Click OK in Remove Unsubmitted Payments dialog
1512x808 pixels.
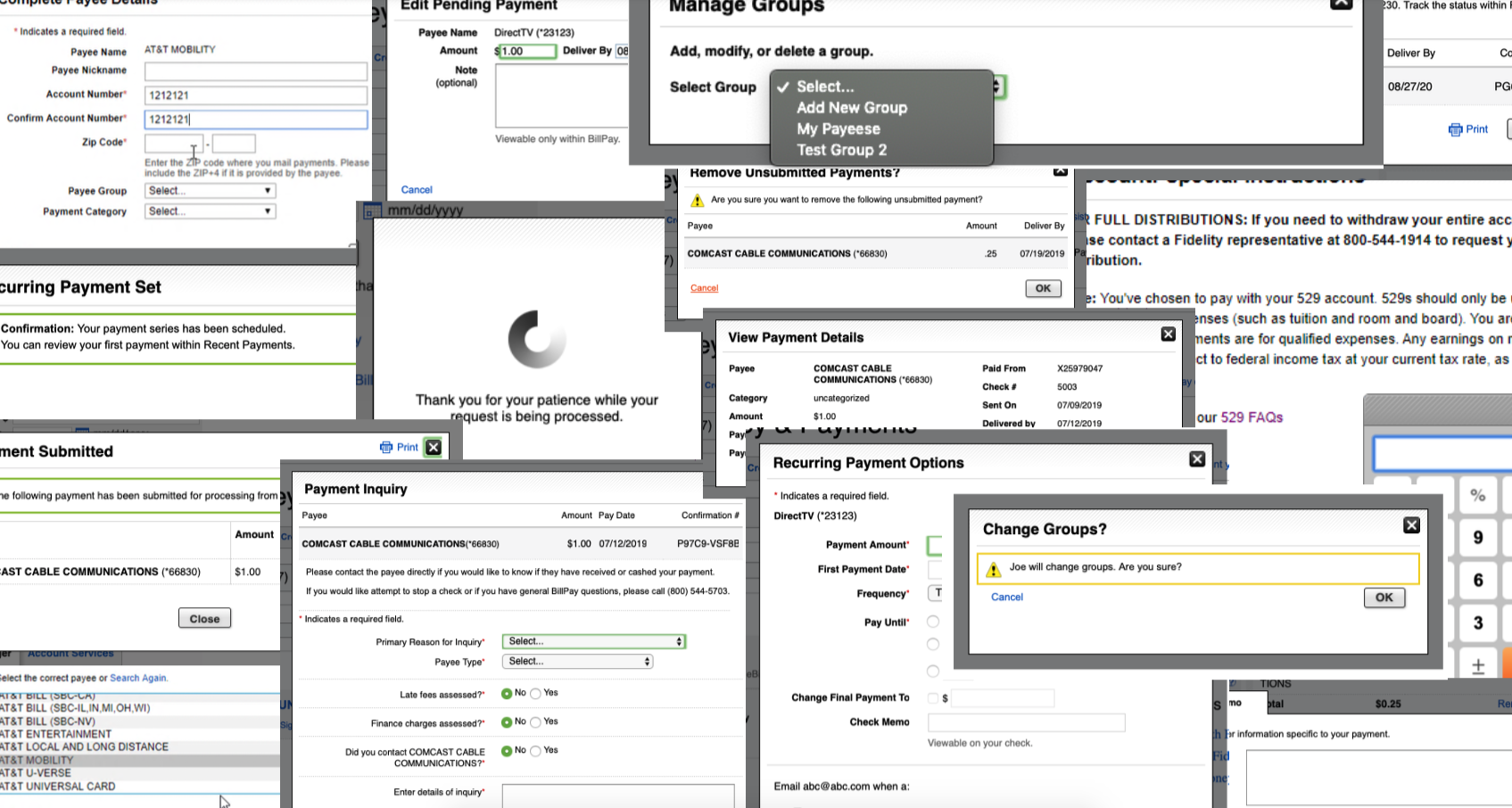coord(1043,288)
